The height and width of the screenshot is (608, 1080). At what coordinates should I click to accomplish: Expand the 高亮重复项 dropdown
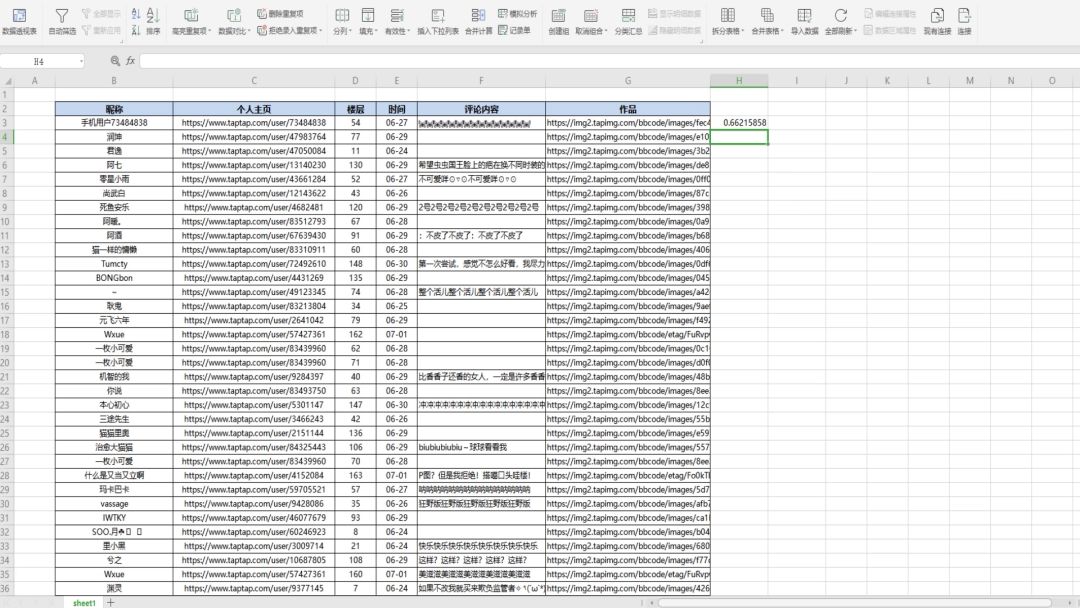208,31
